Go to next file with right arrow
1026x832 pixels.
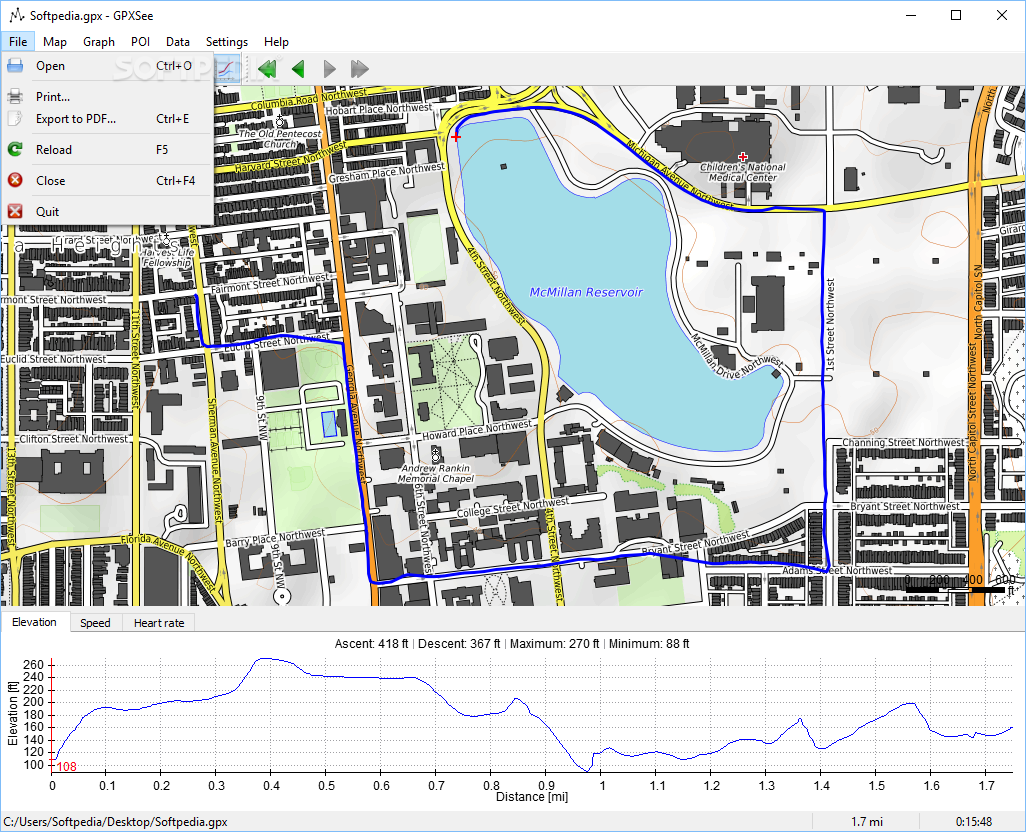click(x=329, y=69)
